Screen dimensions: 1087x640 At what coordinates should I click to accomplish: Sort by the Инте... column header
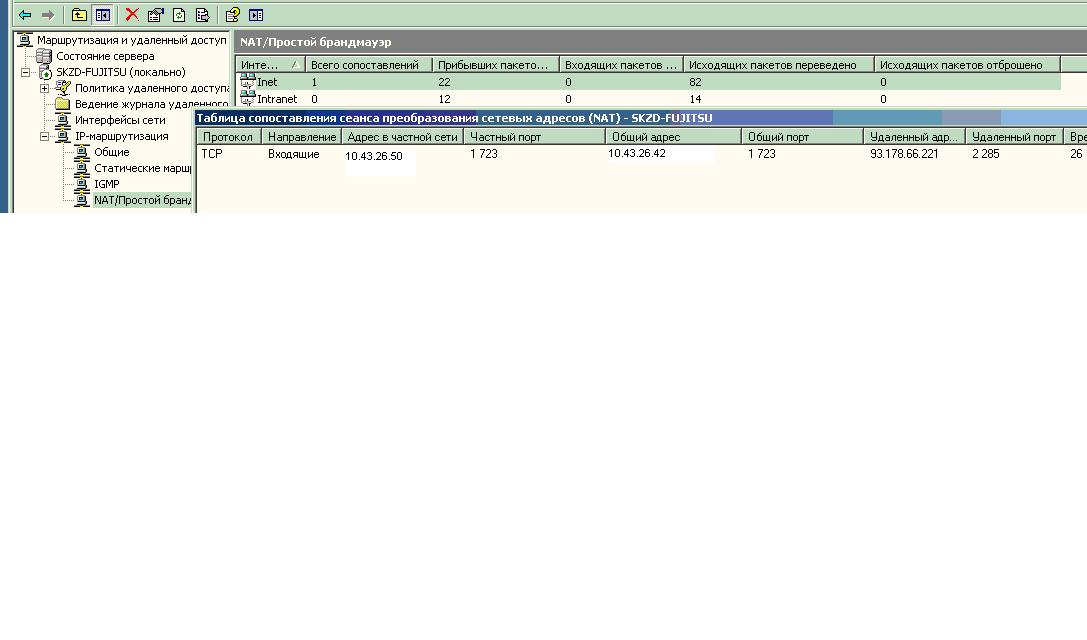coord(270,64)
